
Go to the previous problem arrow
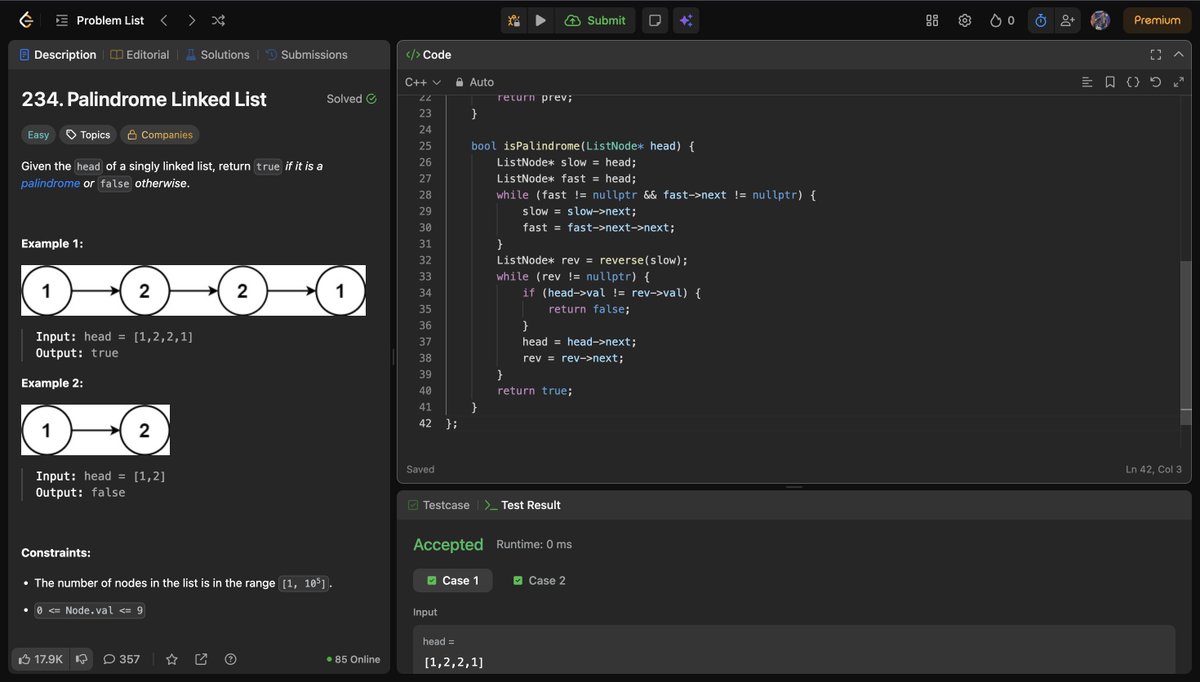165,20
